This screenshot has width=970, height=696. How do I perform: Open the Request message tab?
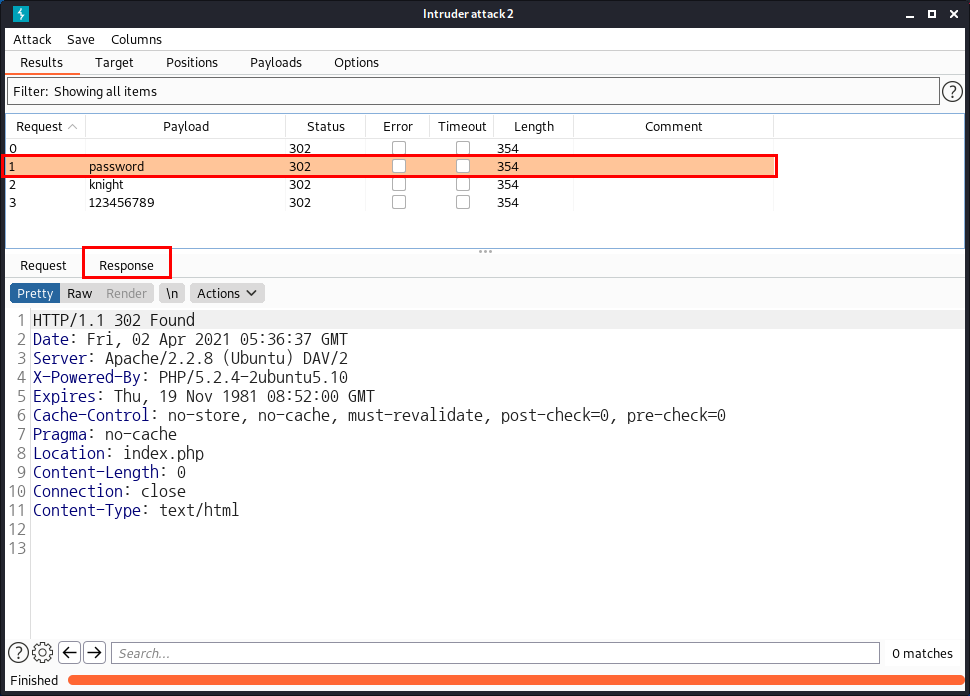43,265
